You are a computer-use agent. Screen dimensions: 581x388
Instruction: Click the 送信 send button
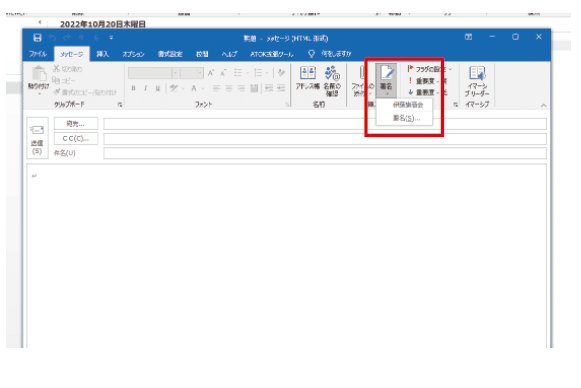tap(37, 138)
